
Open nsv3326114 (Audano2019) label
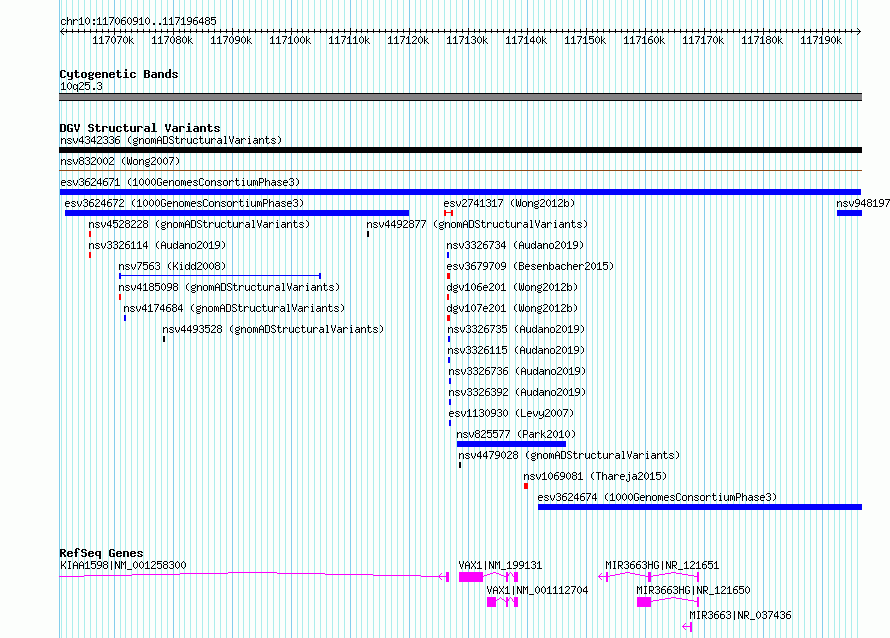(x=157, y=245)
